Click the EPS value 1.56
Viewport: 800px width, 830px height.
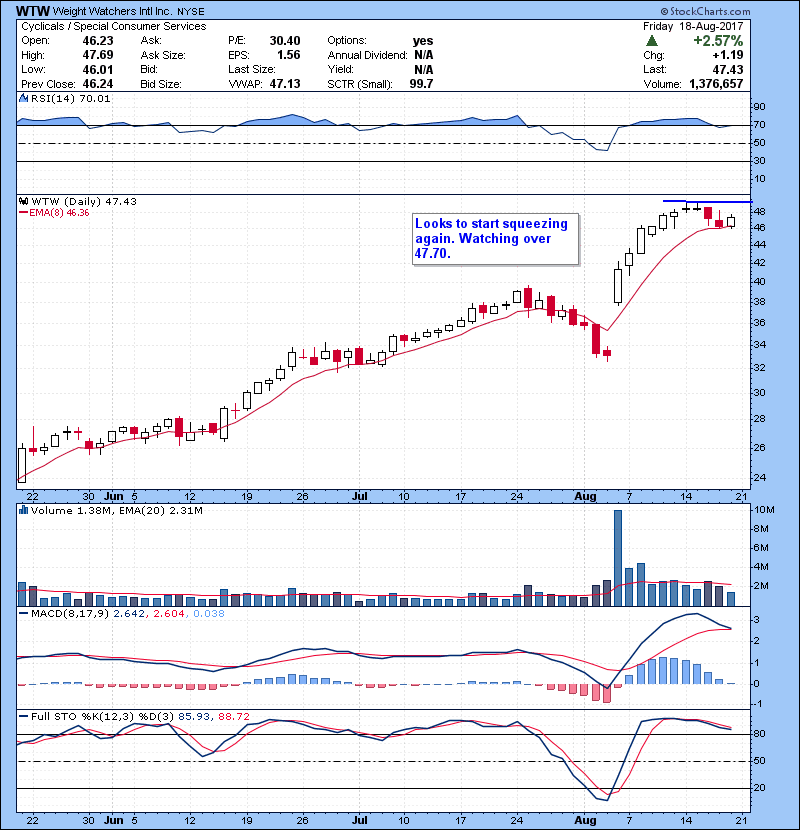click(289, 55)
